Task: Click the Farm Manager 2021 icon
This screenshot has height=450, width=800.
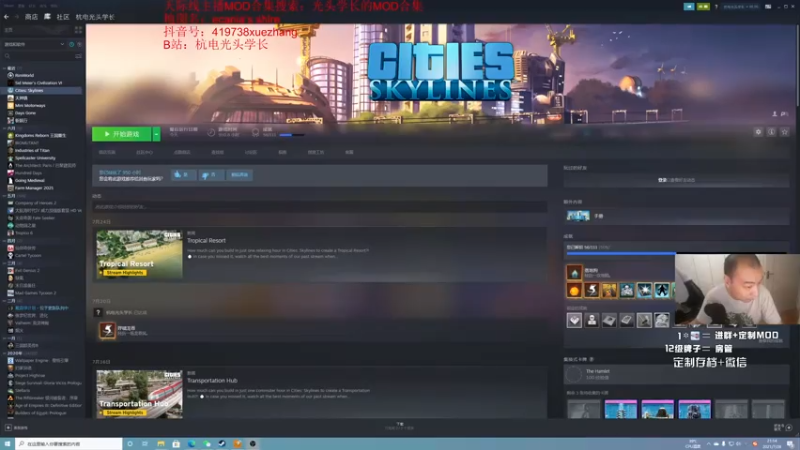Action: (x=10, y=188)
